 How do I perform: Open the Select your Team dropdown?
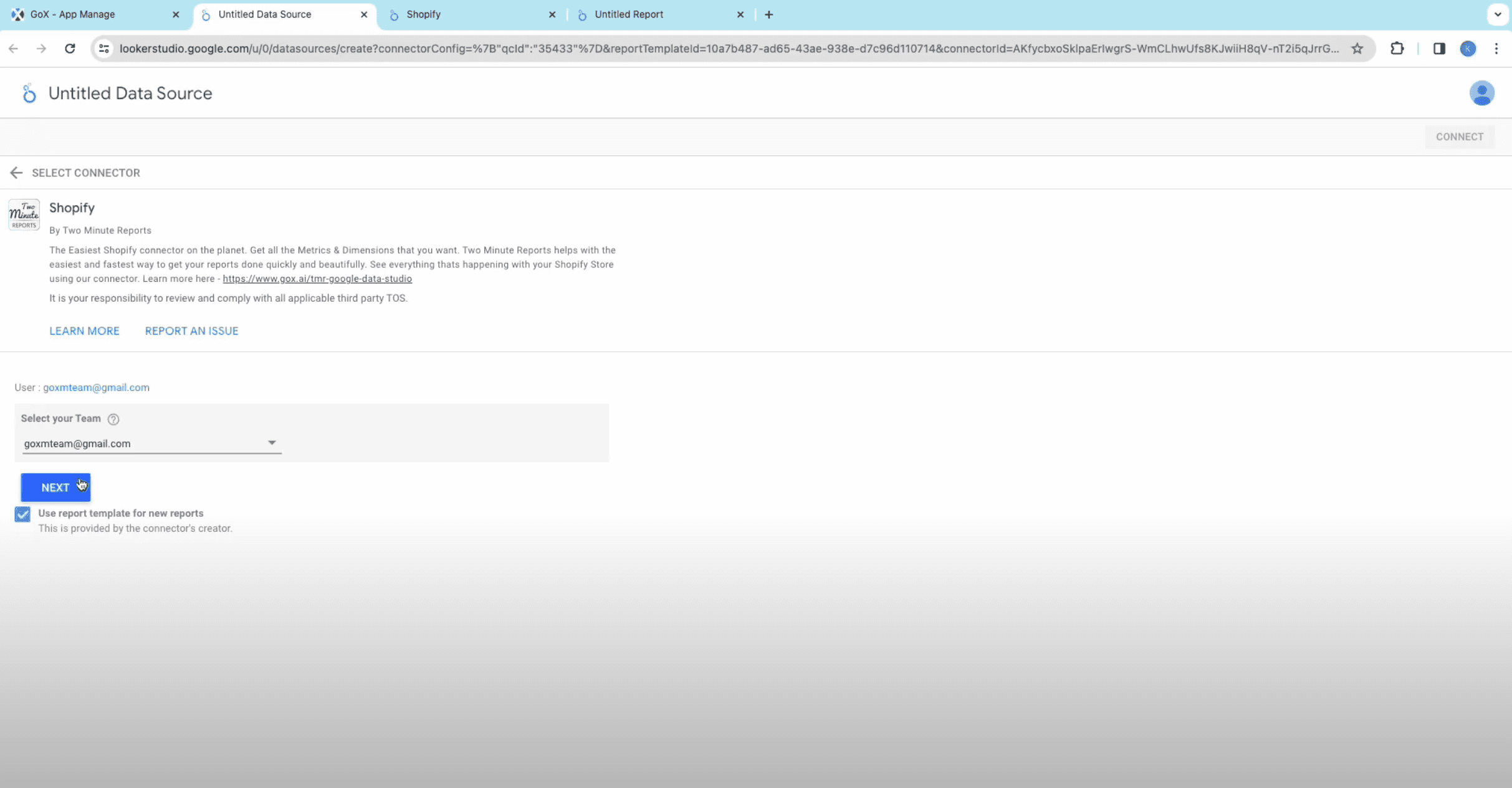151,443
